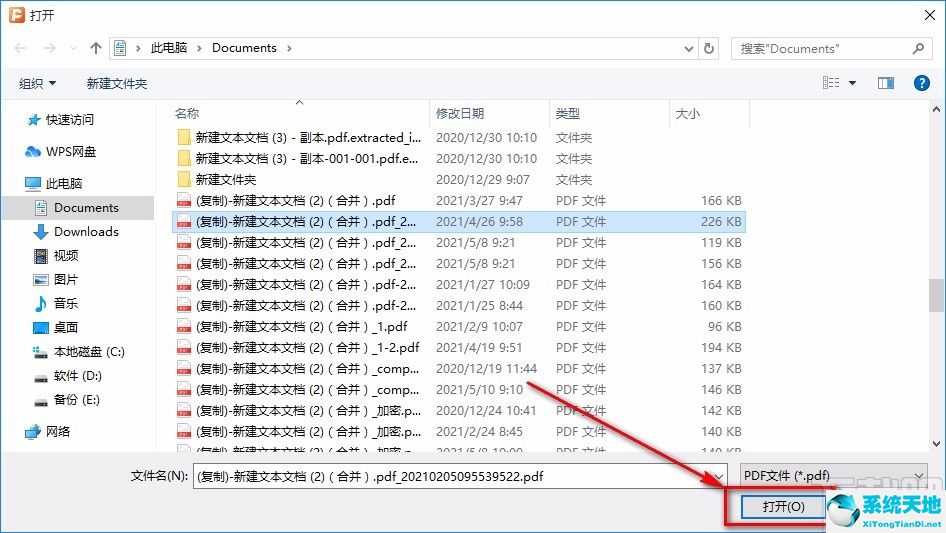Screen dimensions: 946x533
Task: Expand the chevron after 此电脑 in path
Action: [200, 48]
